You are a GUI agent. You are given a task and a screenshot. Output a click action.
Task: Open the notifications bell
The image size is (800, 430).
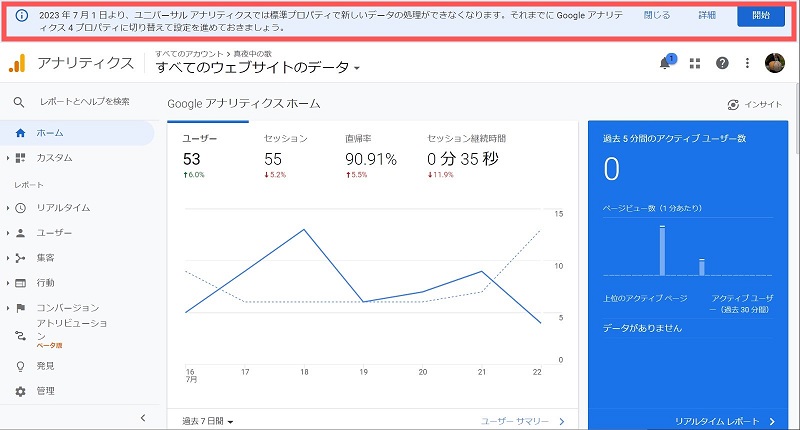coord(665,63)
